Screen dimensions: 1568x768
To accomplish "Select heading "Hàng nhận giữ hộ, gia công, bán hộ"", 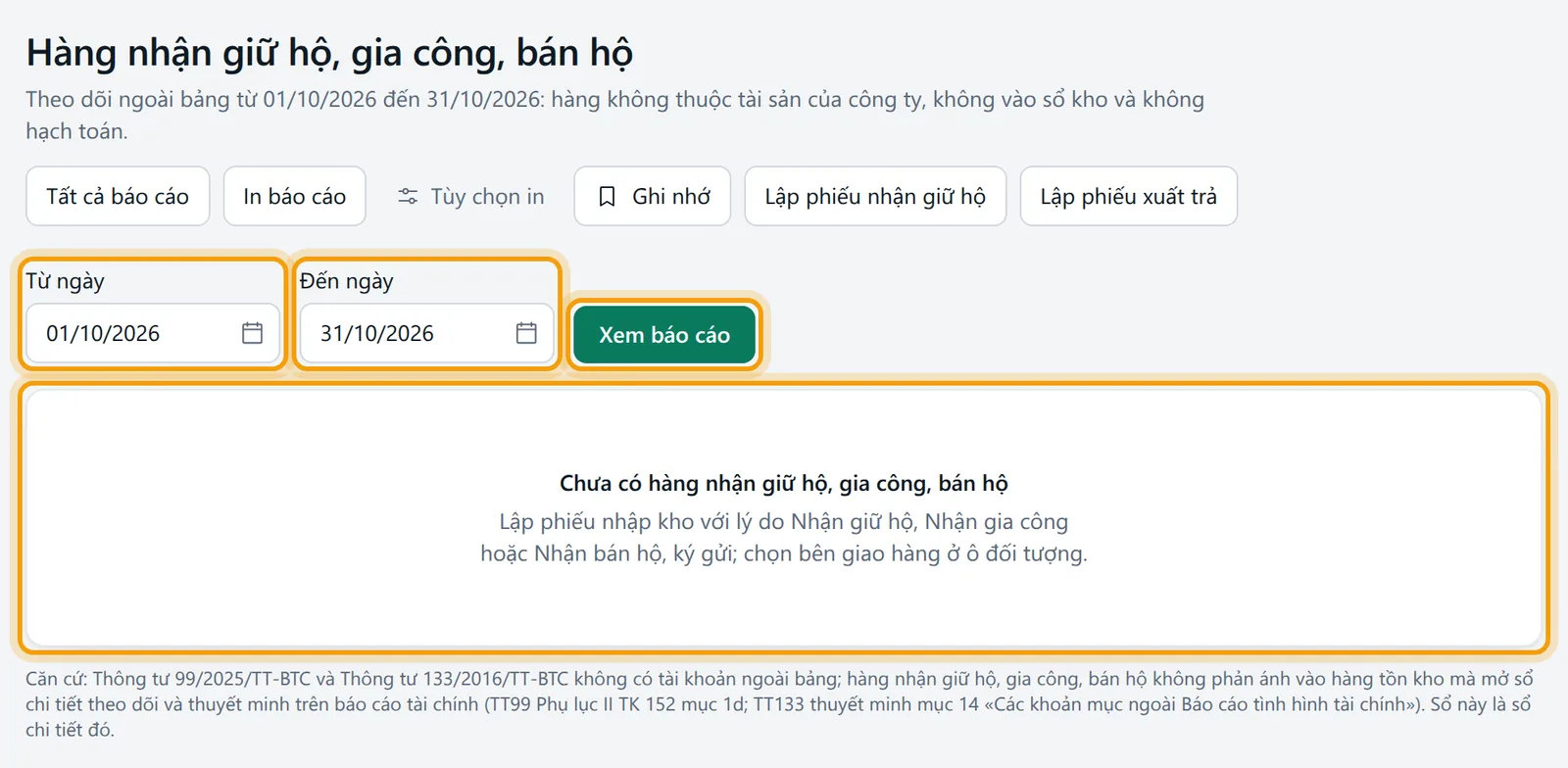I will coord(329,53).
